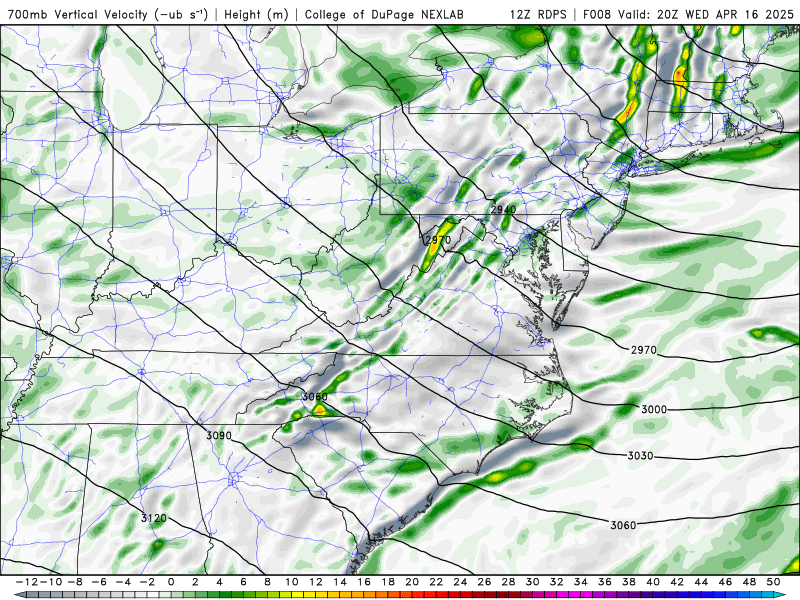Click the 2970 contour label beside the yellow band
800x600 pixels.
click(x=438, y=240)
